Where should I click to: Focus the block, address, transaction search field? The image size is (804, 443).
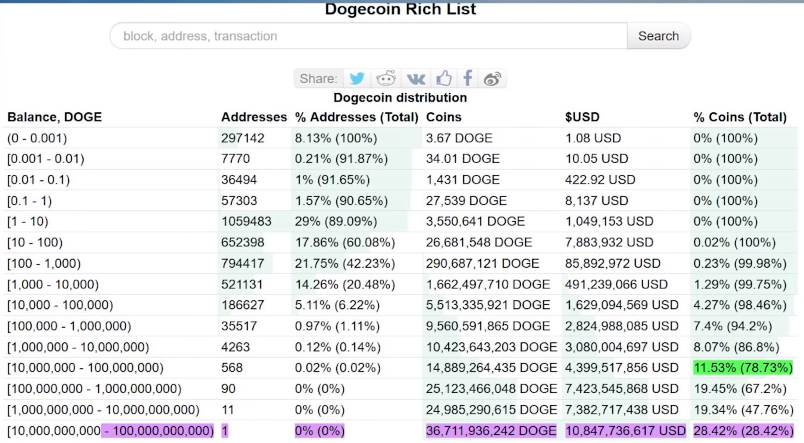(369, 36)
